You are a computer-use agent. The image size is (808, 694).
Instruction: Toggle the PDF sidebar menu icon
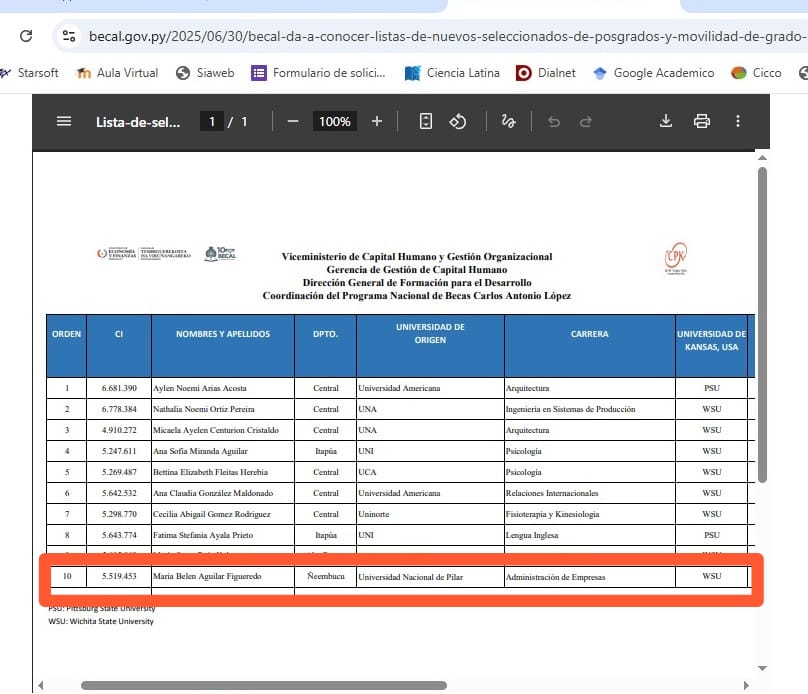tap(64, 122)
